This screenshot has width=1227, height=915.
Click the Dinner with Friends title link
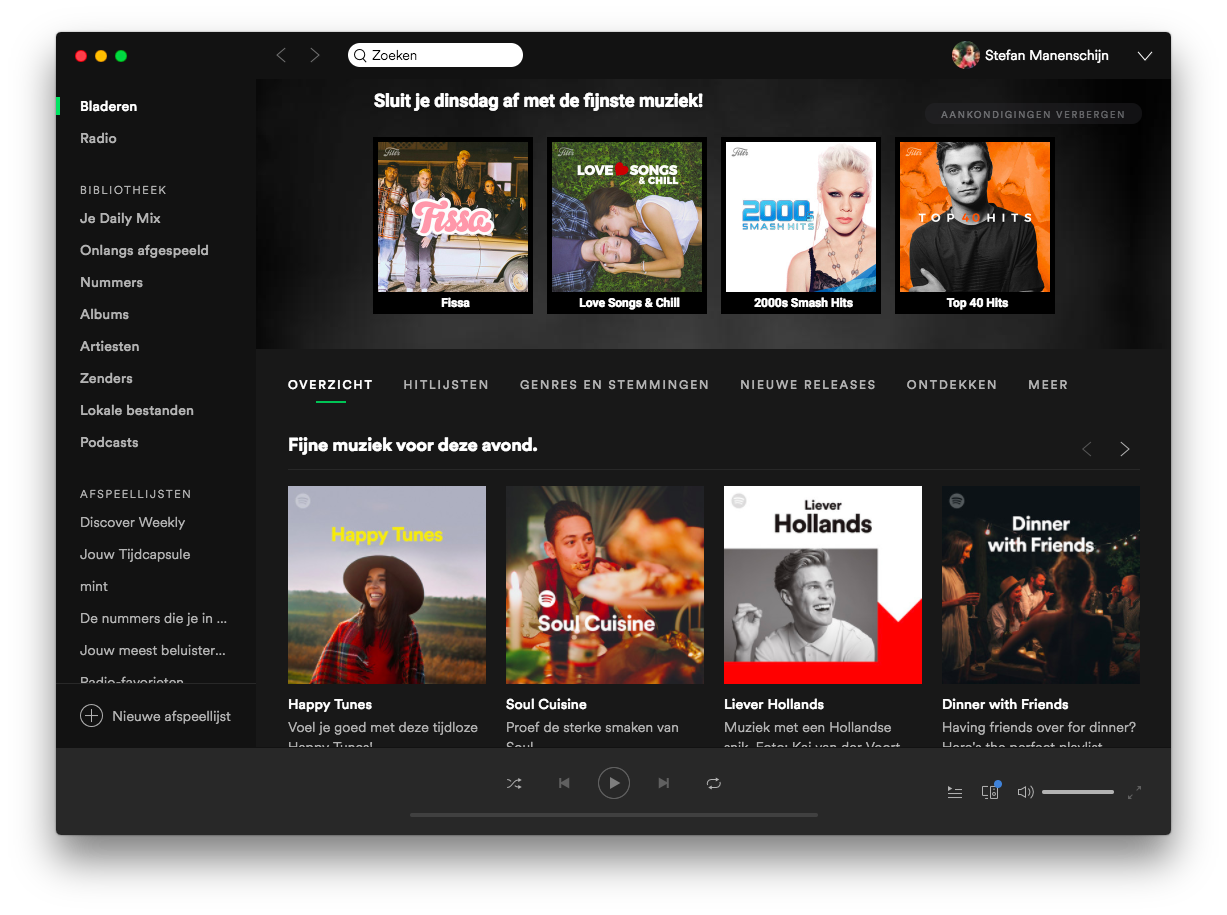coord(1005,704)
